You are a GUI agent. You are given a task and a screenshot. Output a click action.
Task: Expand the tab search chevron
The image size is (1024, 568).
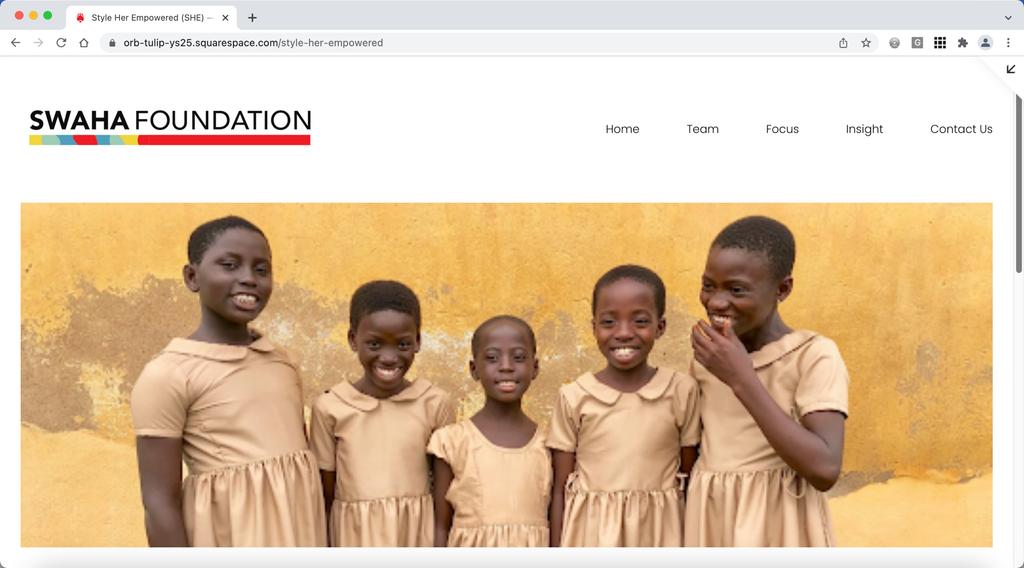(x=1008, y=18)
